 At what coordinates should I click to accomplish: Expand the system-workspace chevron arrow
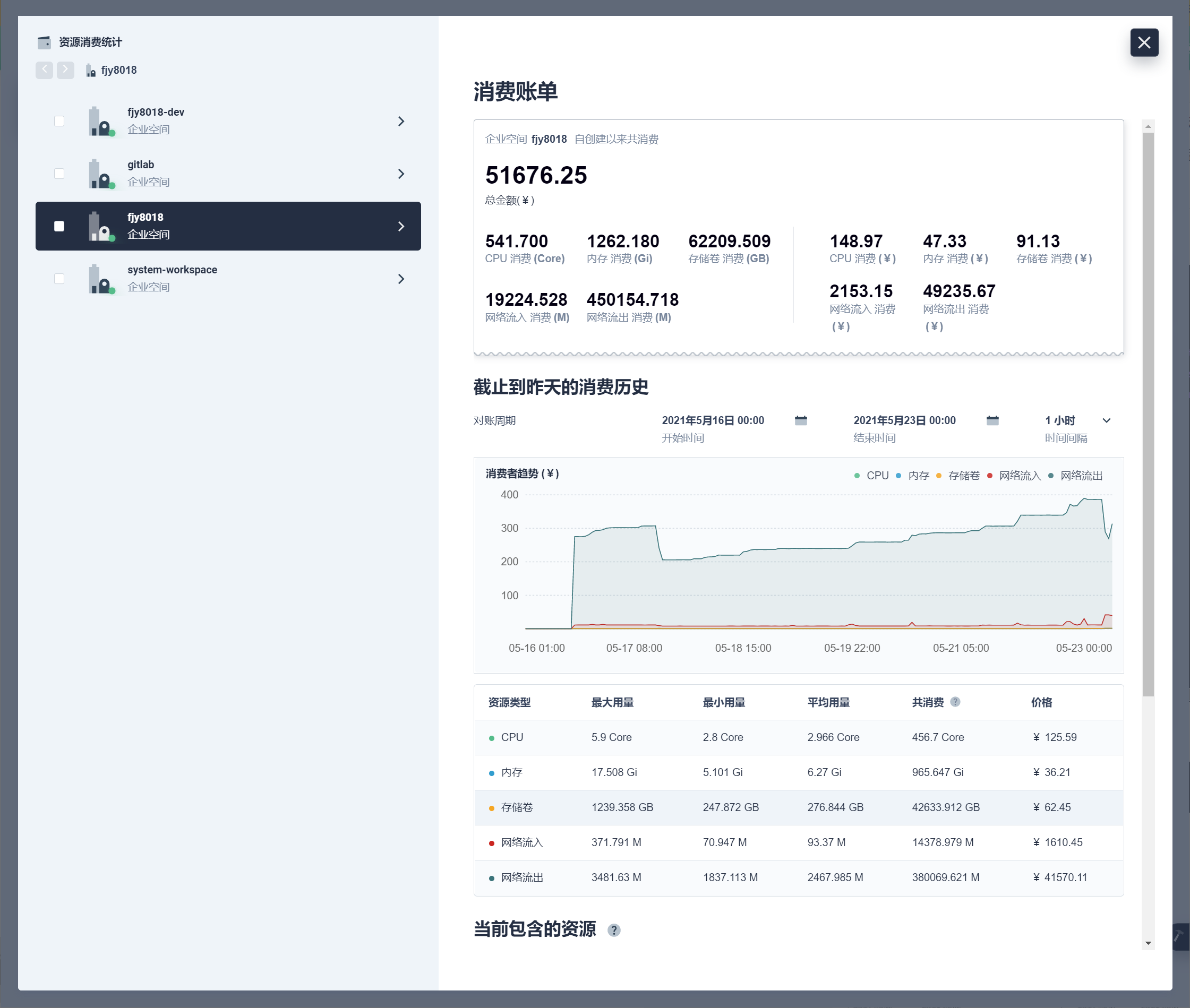point(401,279)
